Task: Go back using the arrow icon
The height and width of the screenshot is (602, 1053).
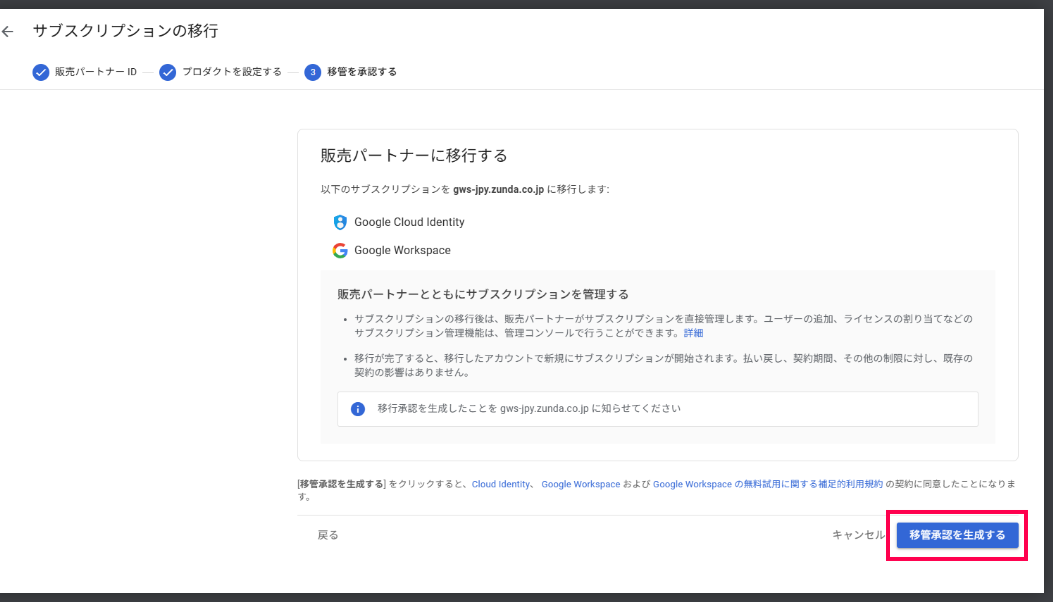Action: click(x=7, y=32)
